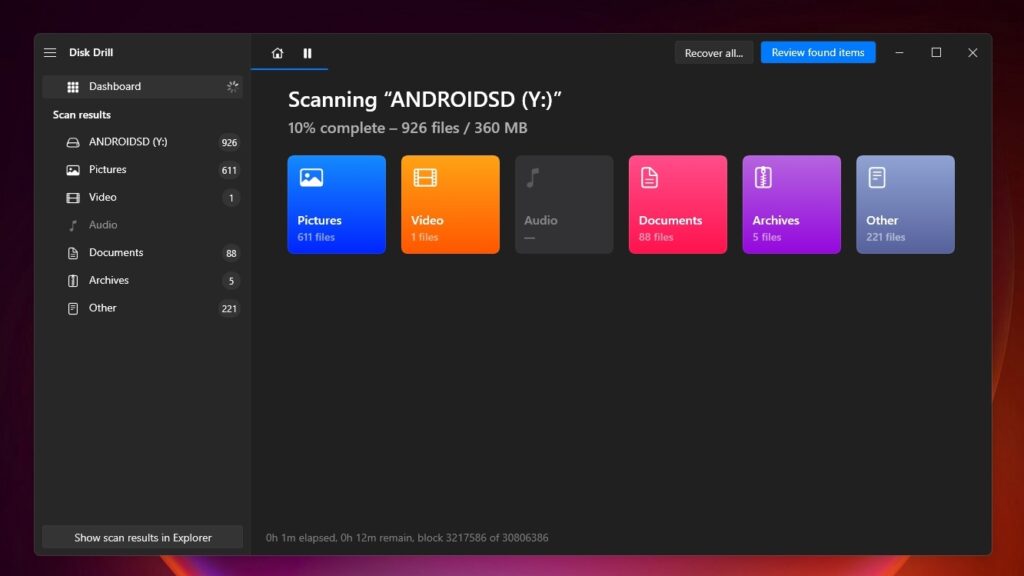This screenshot has width=1024, height=576.
Task: Open Other in the sidebar list
Action: coord(102,308)
